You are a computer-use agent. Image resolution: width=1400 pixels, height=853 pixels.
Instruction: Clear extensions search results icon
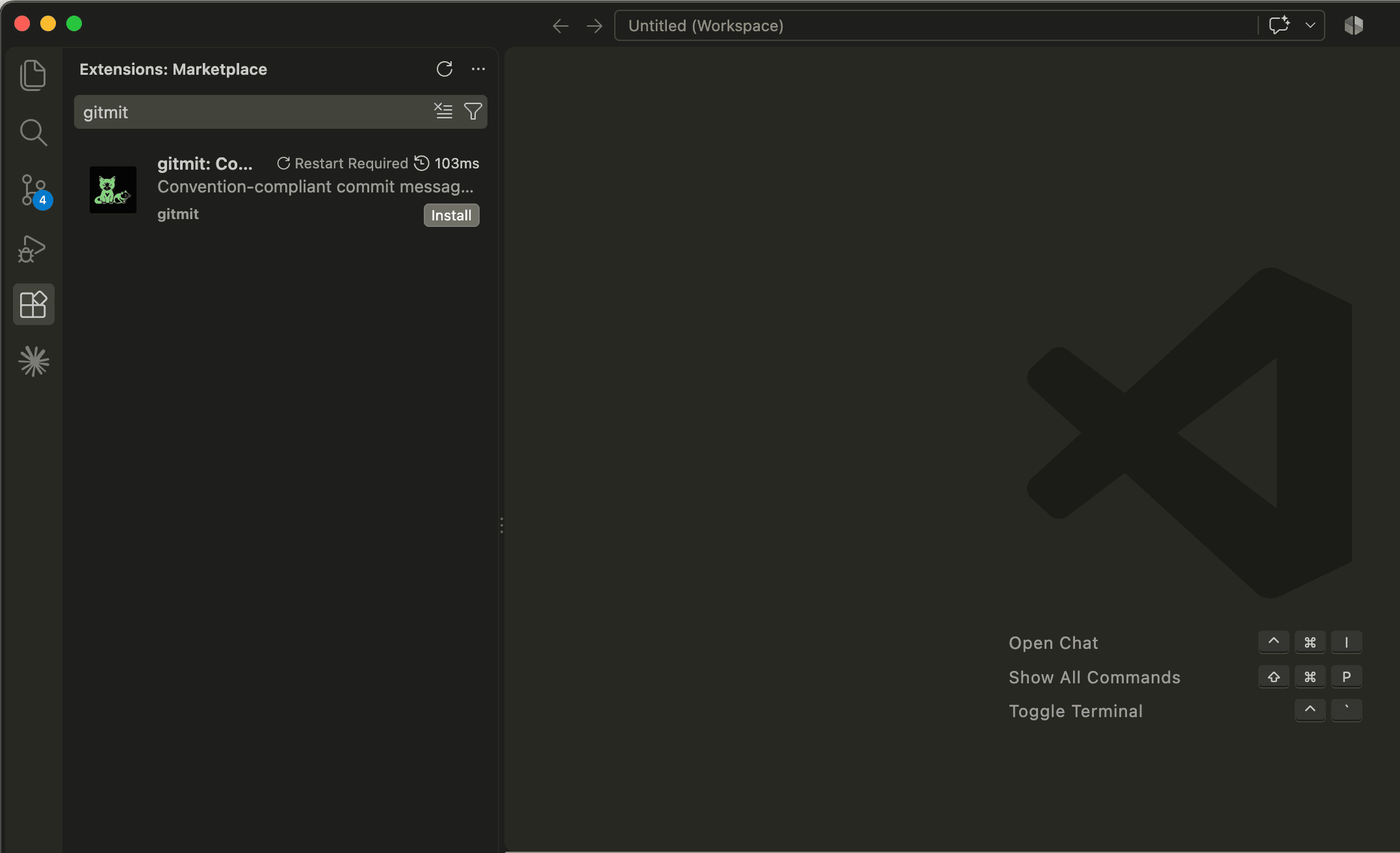pos(443,111)
